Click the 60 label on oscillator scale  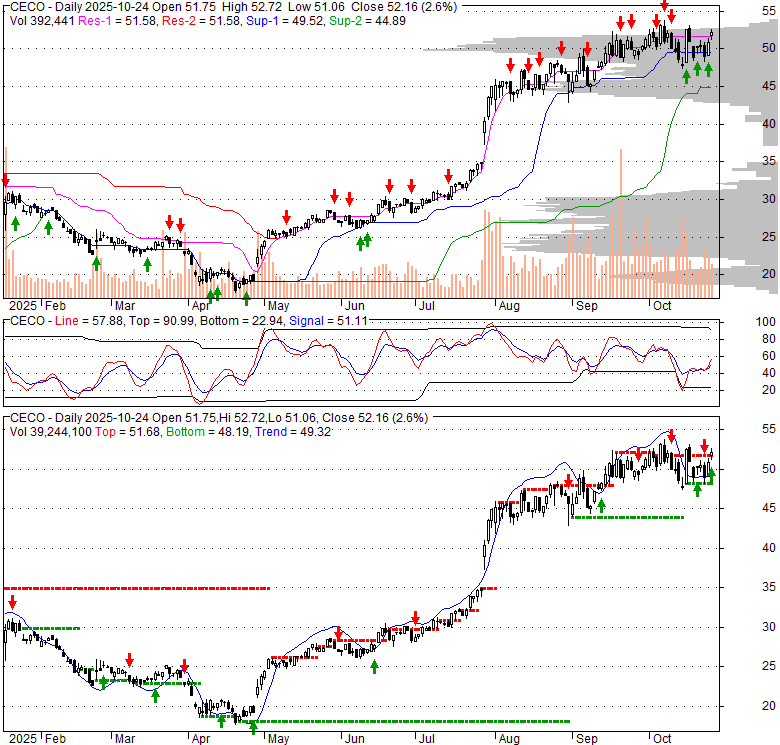click(769, 356)
